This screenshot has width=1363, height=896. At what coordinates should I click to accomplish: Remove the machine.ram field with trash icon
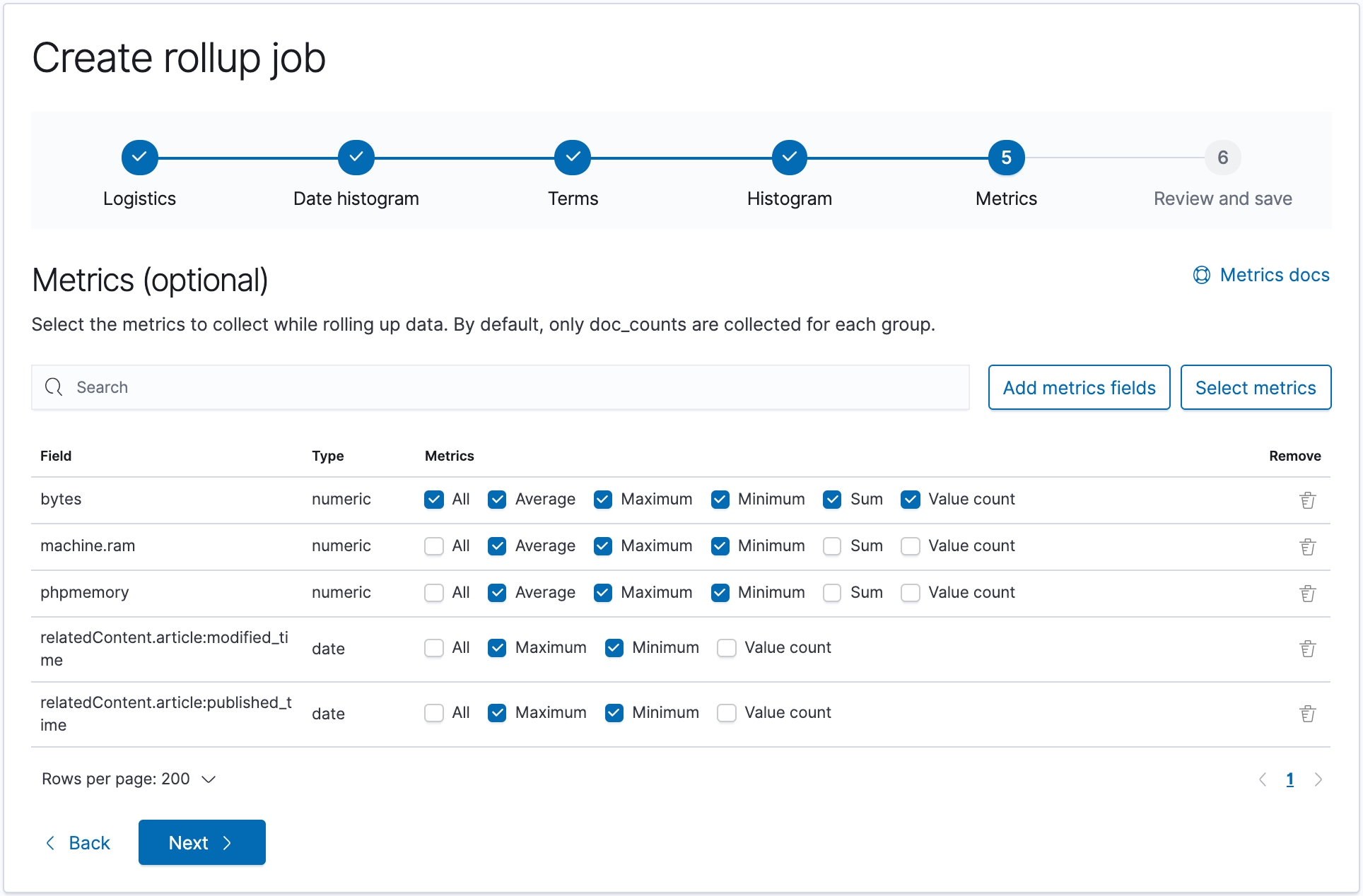click(1307, 547)
